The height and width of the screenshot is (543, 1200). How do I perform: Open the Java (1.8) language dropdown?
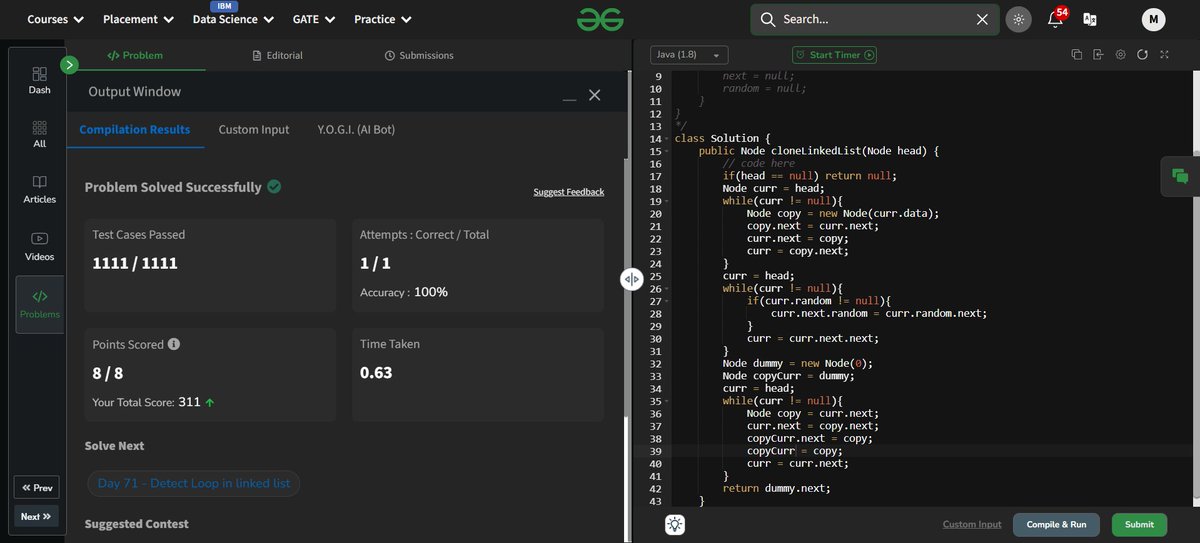tap(689, 55)
